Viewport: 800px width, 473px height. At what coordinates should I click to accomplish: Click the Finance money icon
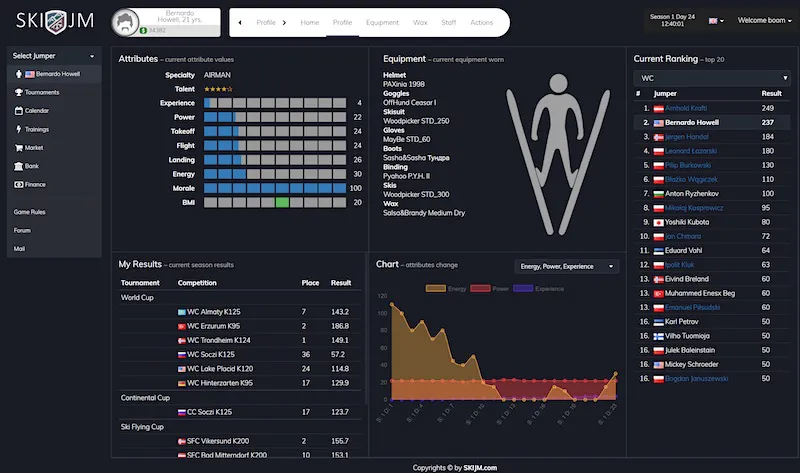[x=18, y=184]
